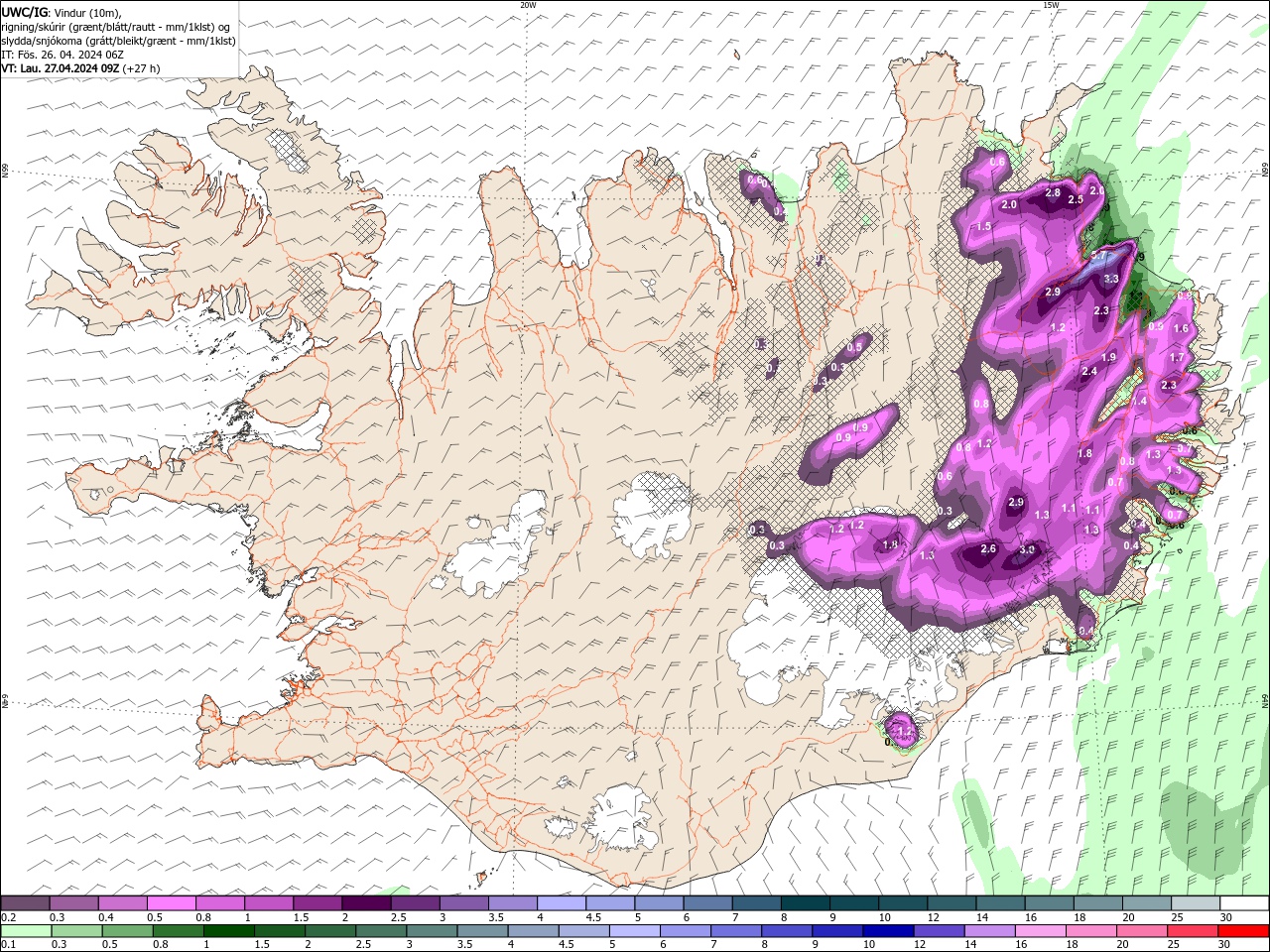The width and height of the screenshot is (1270, 952).
Task: Select lower legend swatch between 5 and 6
Action: 634,931
